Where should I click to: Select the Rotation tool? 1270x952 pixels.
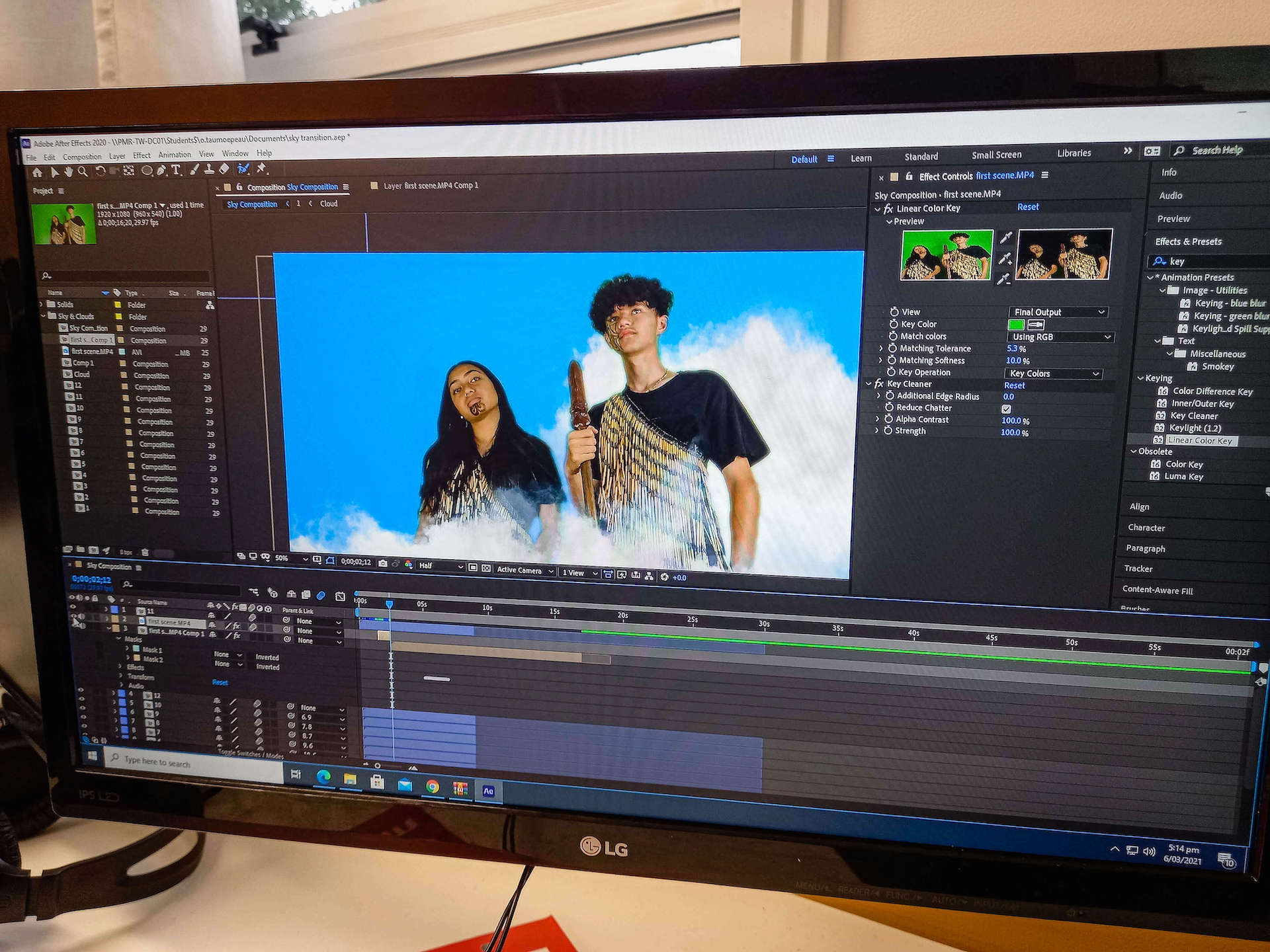pyautogui.click(x=101, y=171)
